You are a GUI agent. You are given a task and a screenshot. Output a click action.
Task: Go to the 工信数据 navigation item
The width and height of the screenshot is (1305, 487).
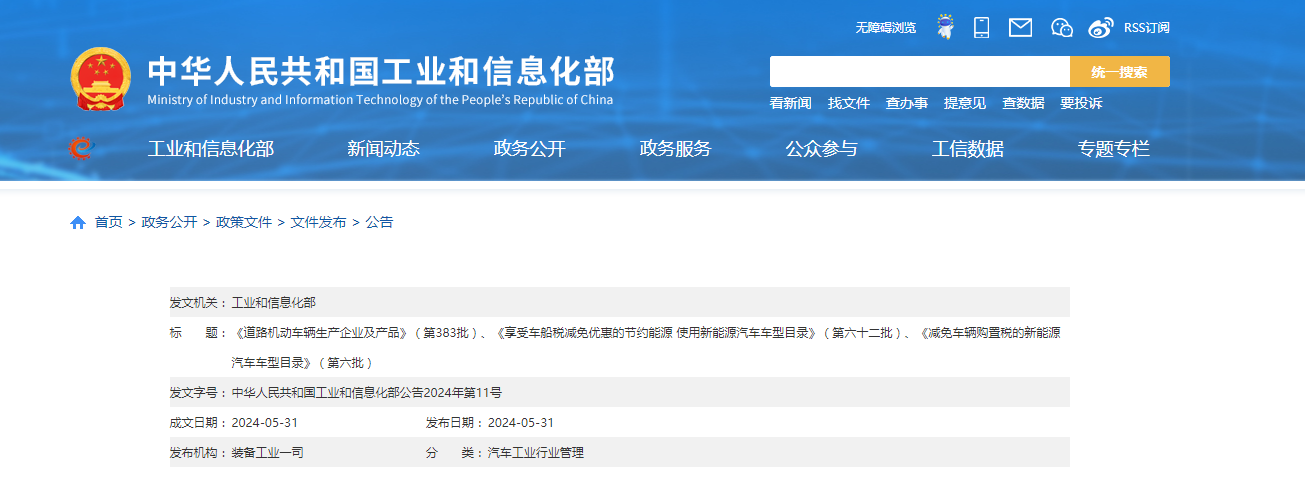tap(967, 149)
